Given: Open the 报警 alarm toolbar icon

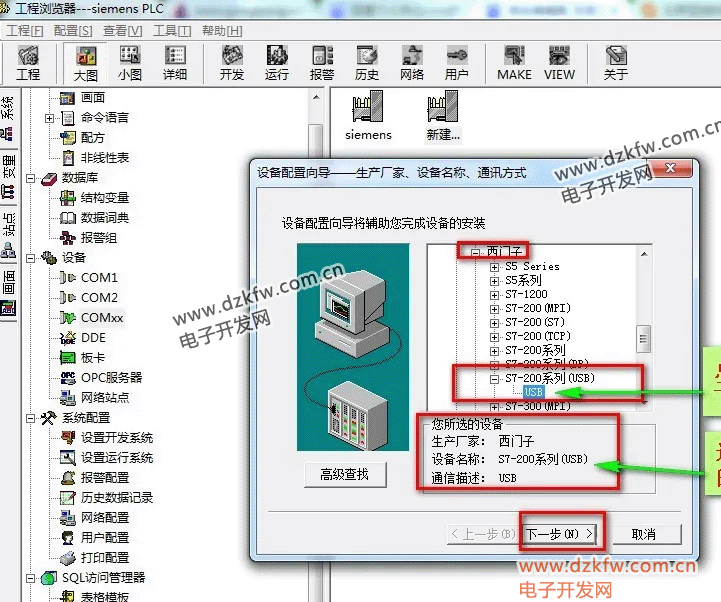Looking at the screenshot, I should pyautogui.click(x=322, y=62).
